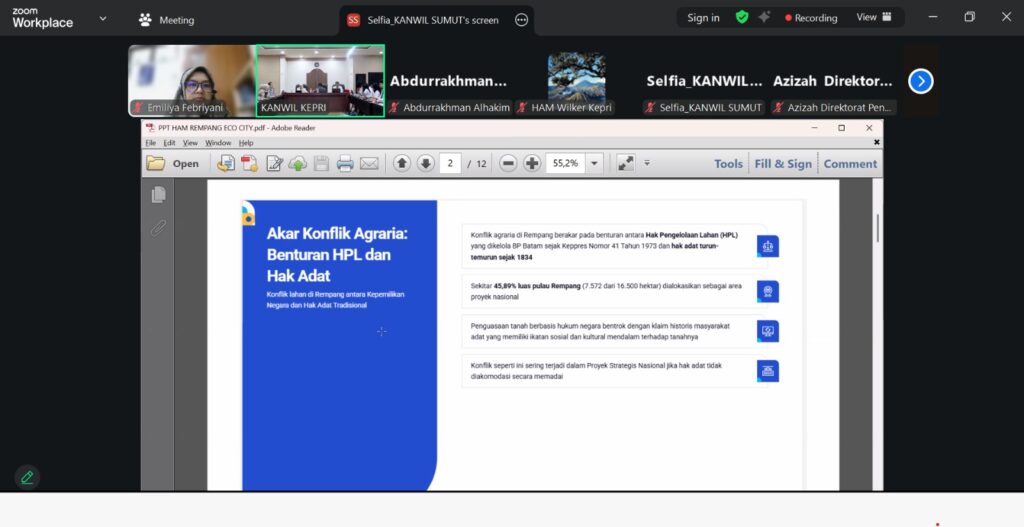
Task: Select HAM Wilker Kepri participant tile
Action: tap(576, 80)
